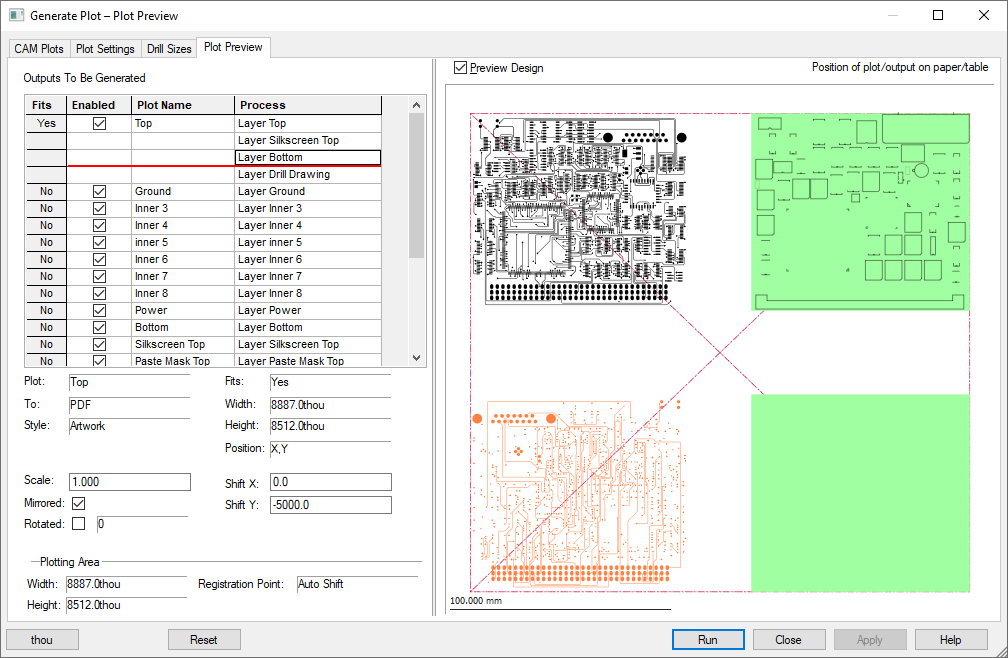Viewport: 1008px width, 658px height.
Task: Disable the Mirrored checkbox
Action: (79, 503)
